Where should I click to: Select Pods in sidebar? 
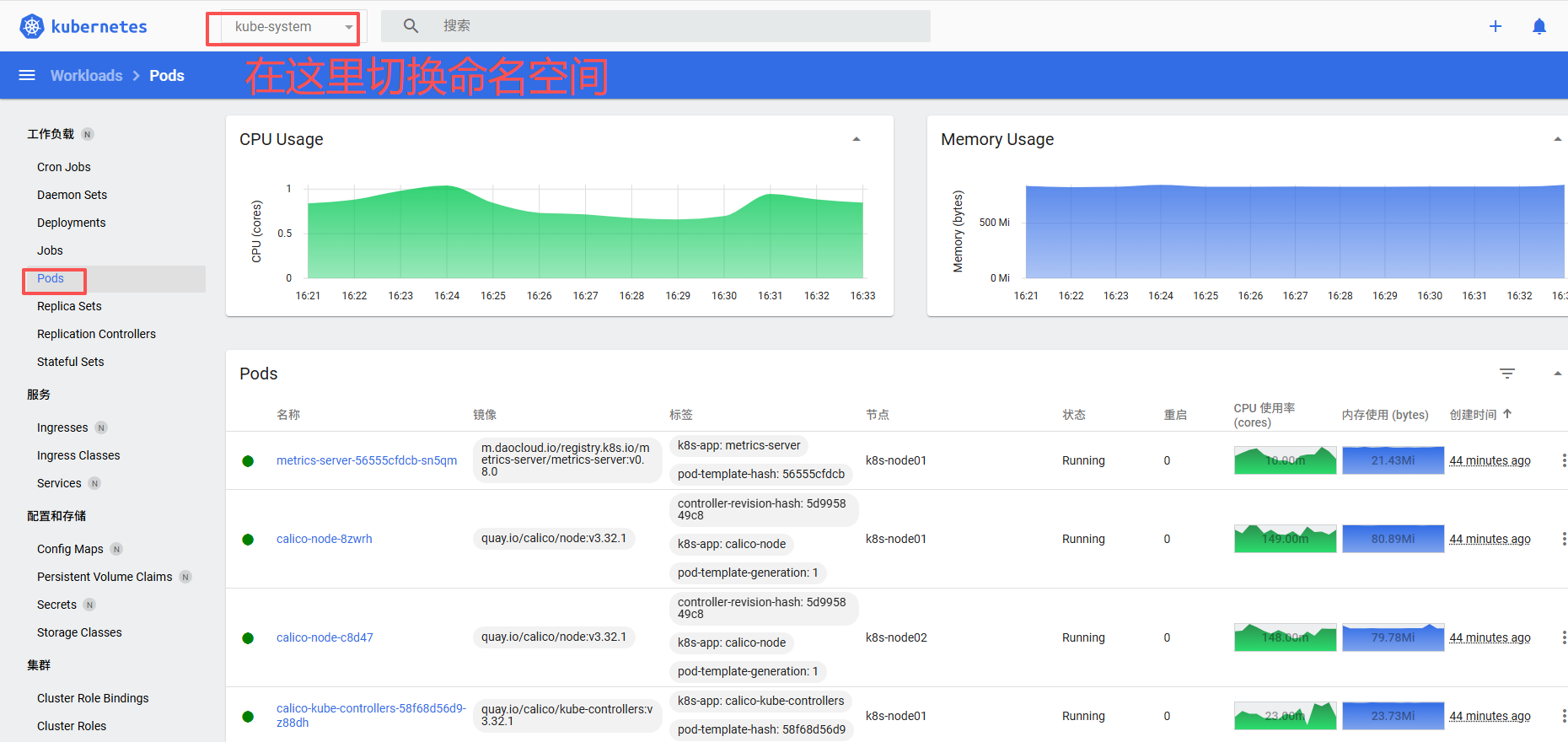51,278
